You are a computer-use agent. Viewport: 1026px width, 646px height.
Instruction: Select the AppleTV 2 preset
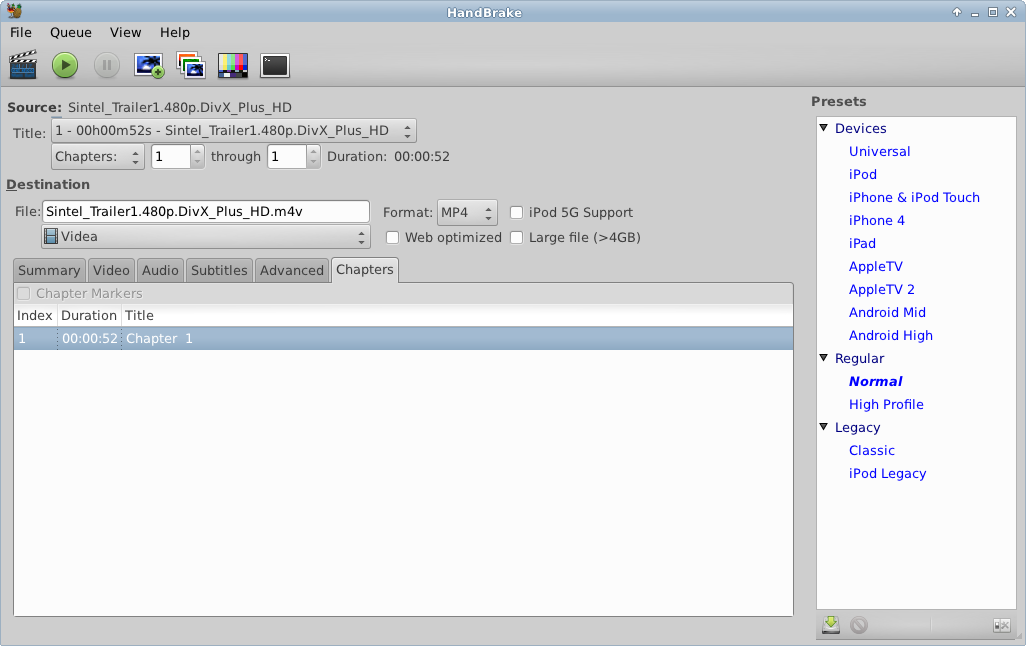(x=881, y=289)
